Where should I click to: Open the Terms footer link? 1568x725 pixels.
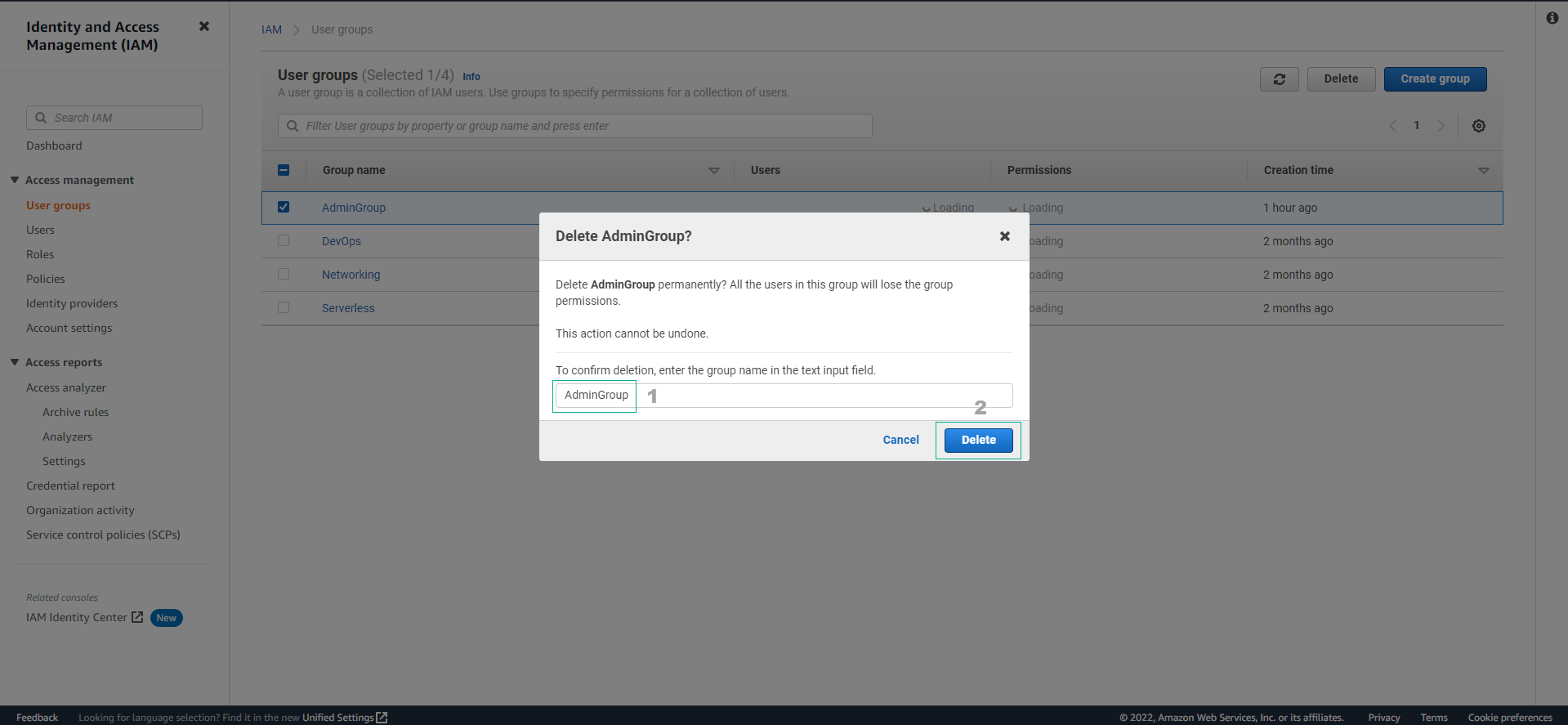(1434, 718)
